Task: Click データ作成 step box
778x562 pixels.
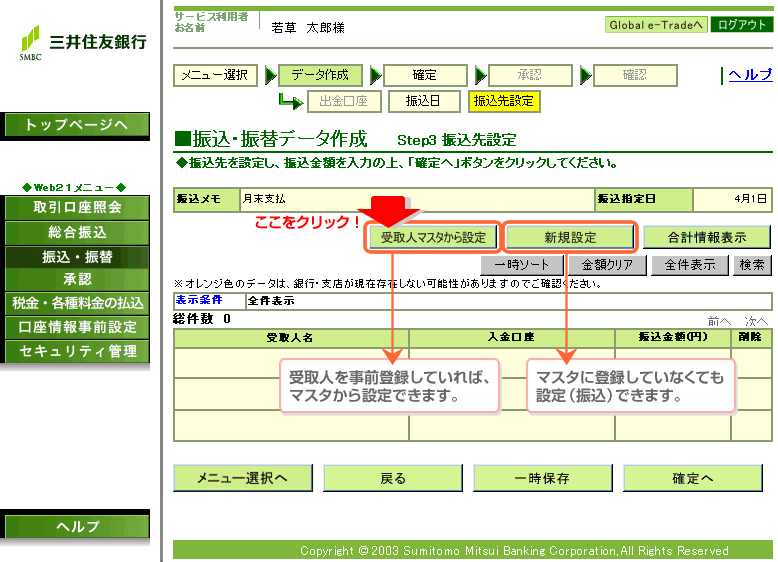Action: pyautogui.click(x=321, y=75)
